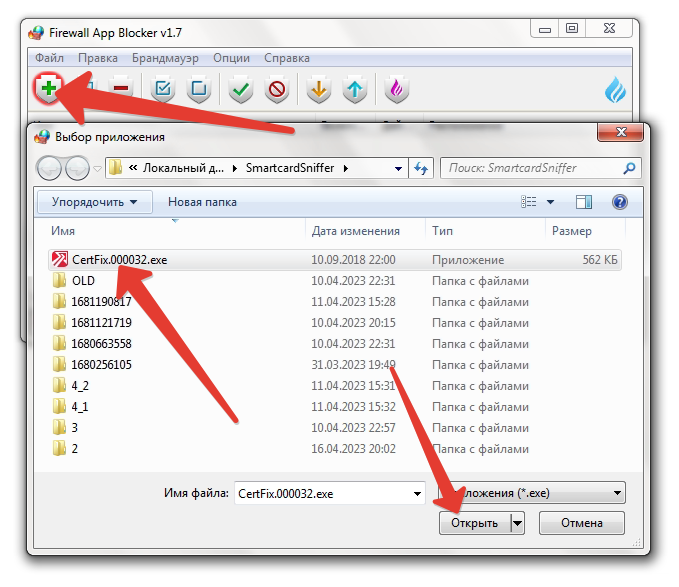Click the blue flame logo in Firewall App Blocker
Screen dimensions: 679x587
(615, 90)
